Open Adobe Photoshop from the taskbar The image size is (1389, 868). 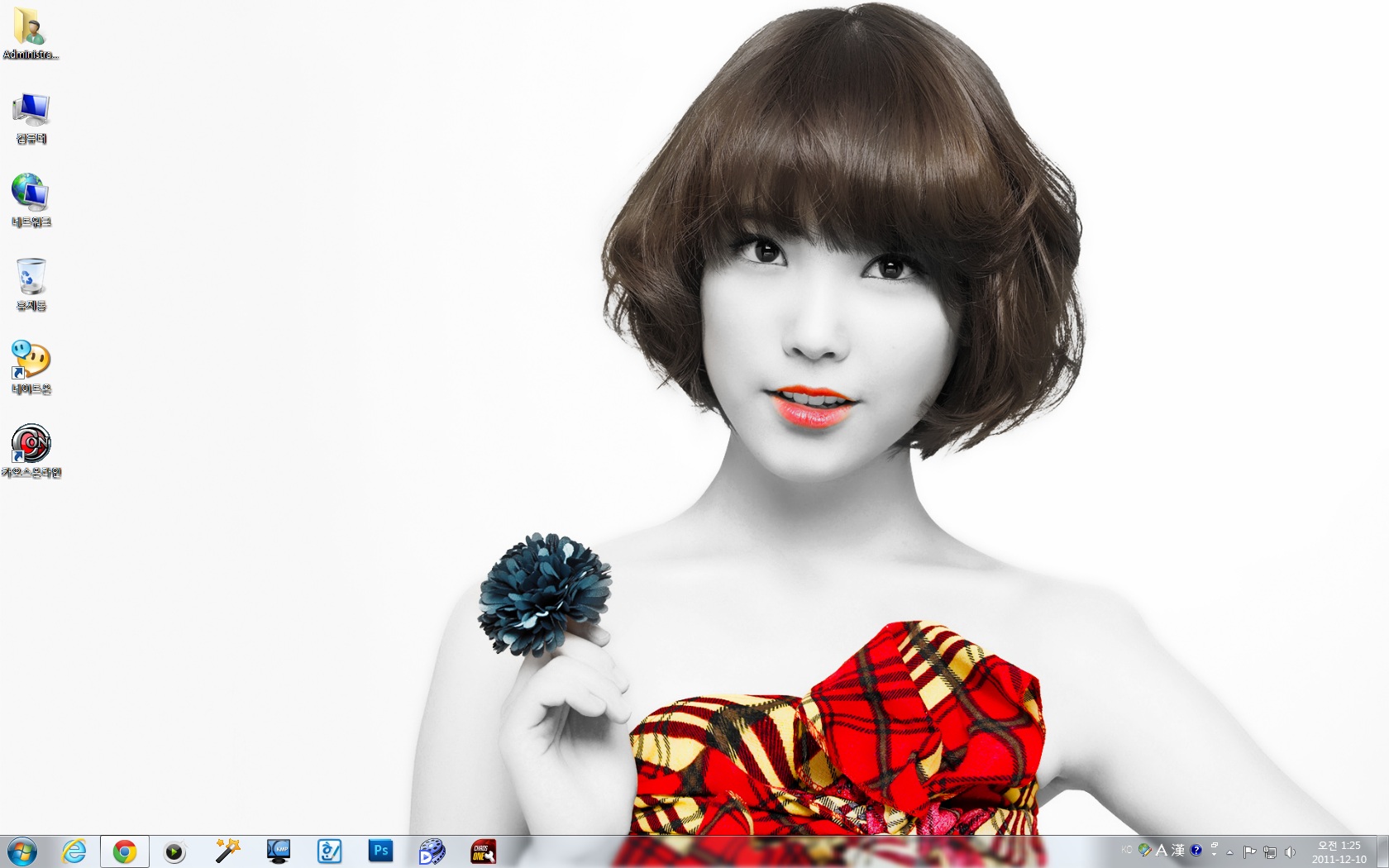(381, 851)
